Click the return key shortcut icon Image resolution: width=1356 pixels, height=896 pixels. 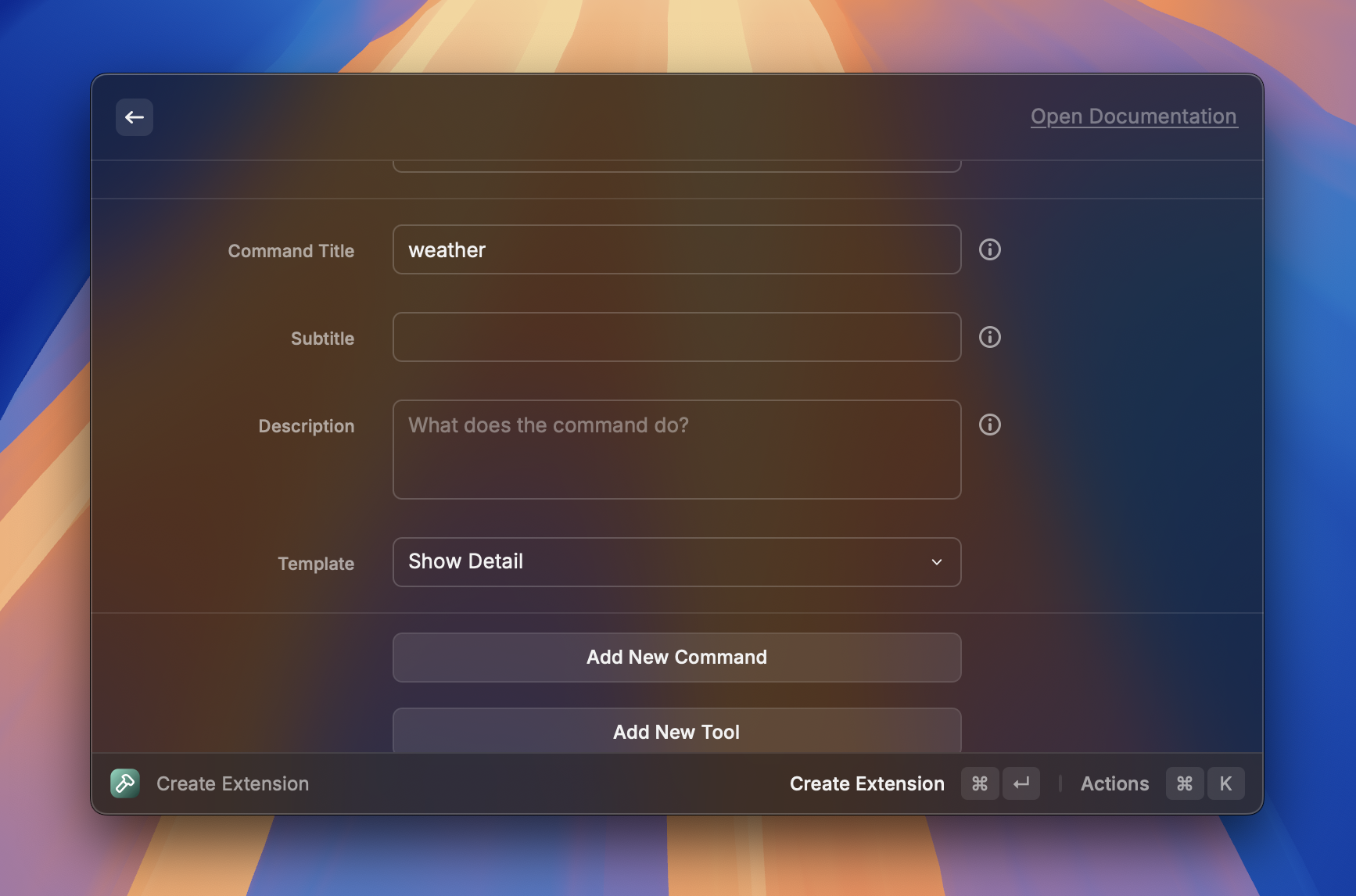(1021, 783)
